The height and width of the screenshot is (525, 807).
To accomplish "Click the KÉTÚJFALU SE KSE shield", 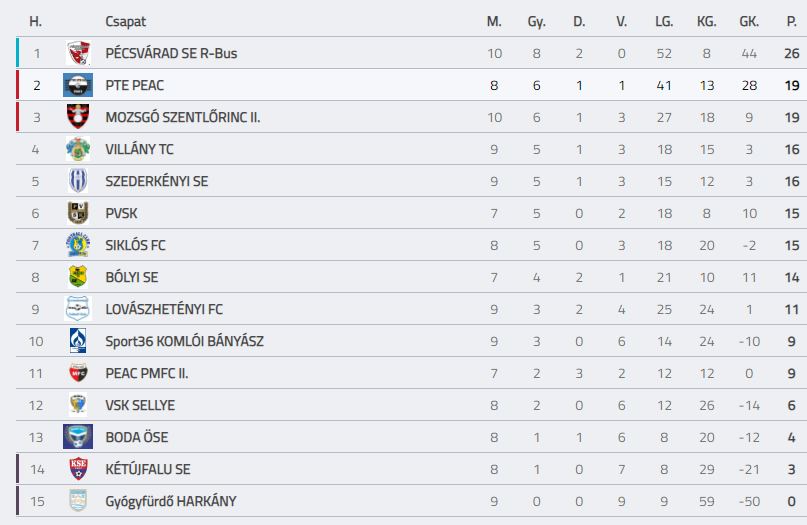I will tap(78, 469).
